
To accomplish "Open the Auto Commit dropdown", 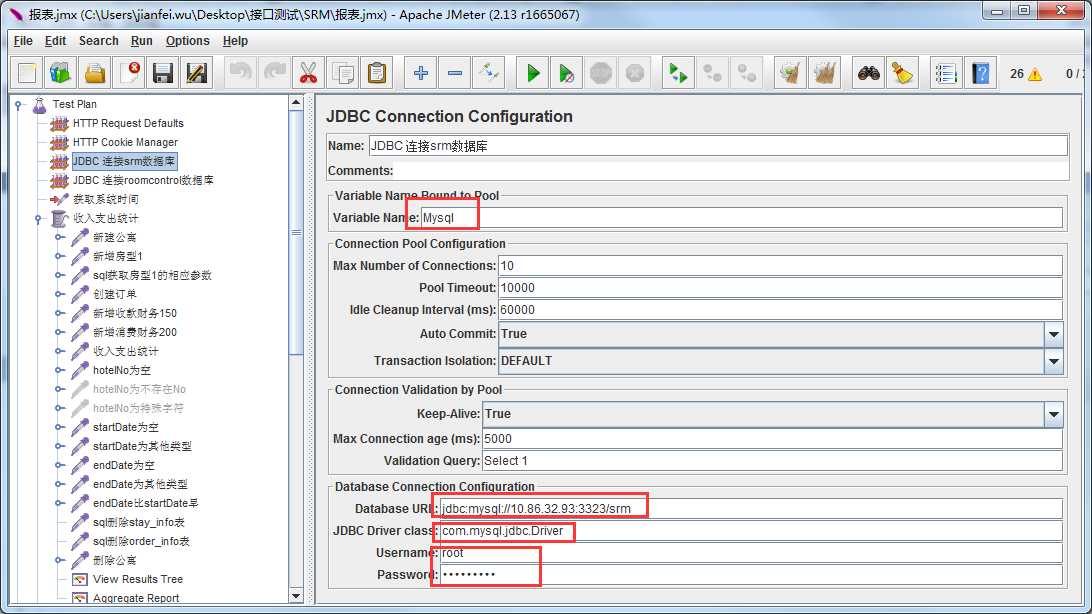I will click(1054, 334).
